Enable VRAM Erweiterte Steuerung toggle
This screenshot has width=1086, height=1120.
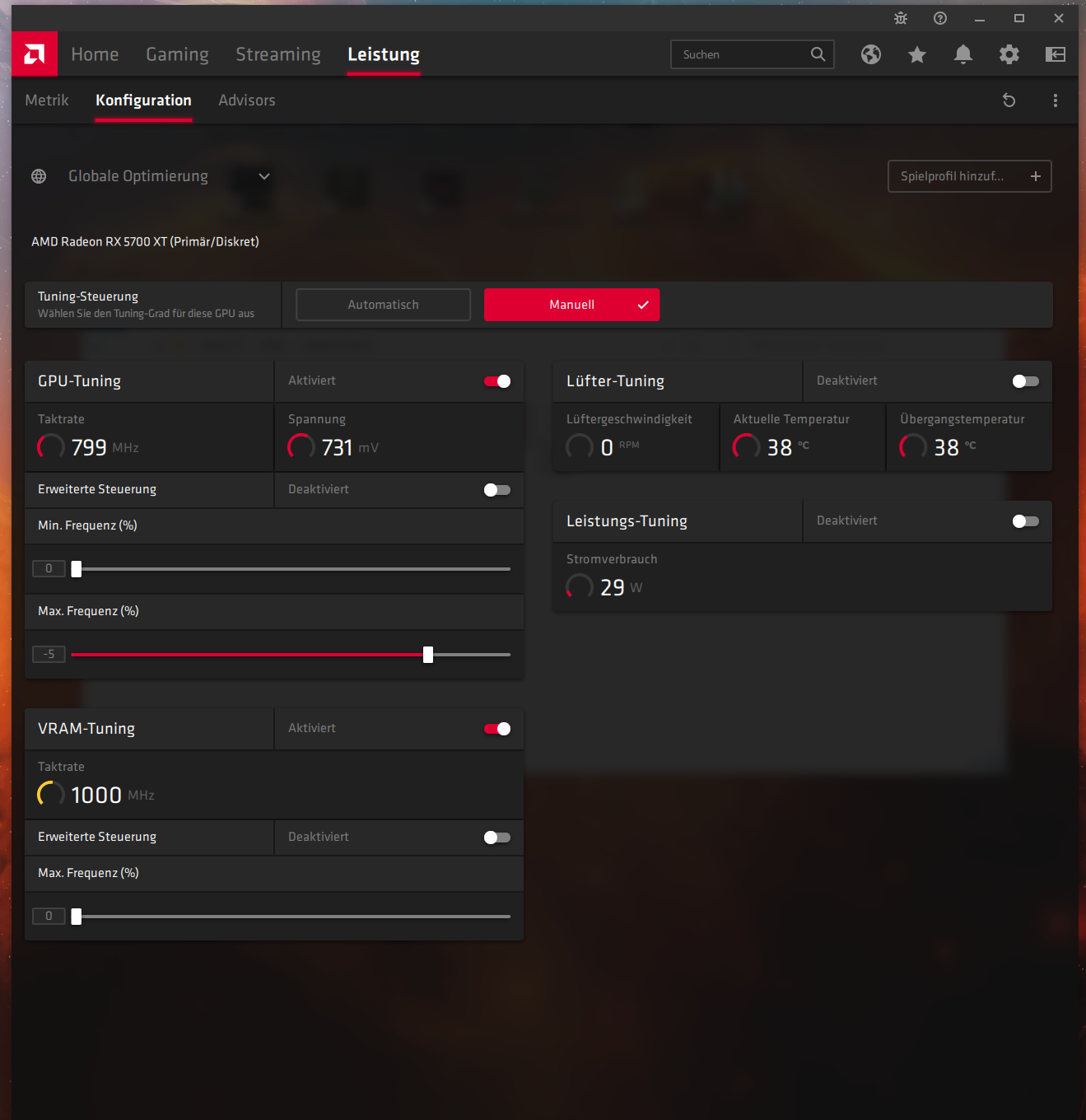coord(497,838)
